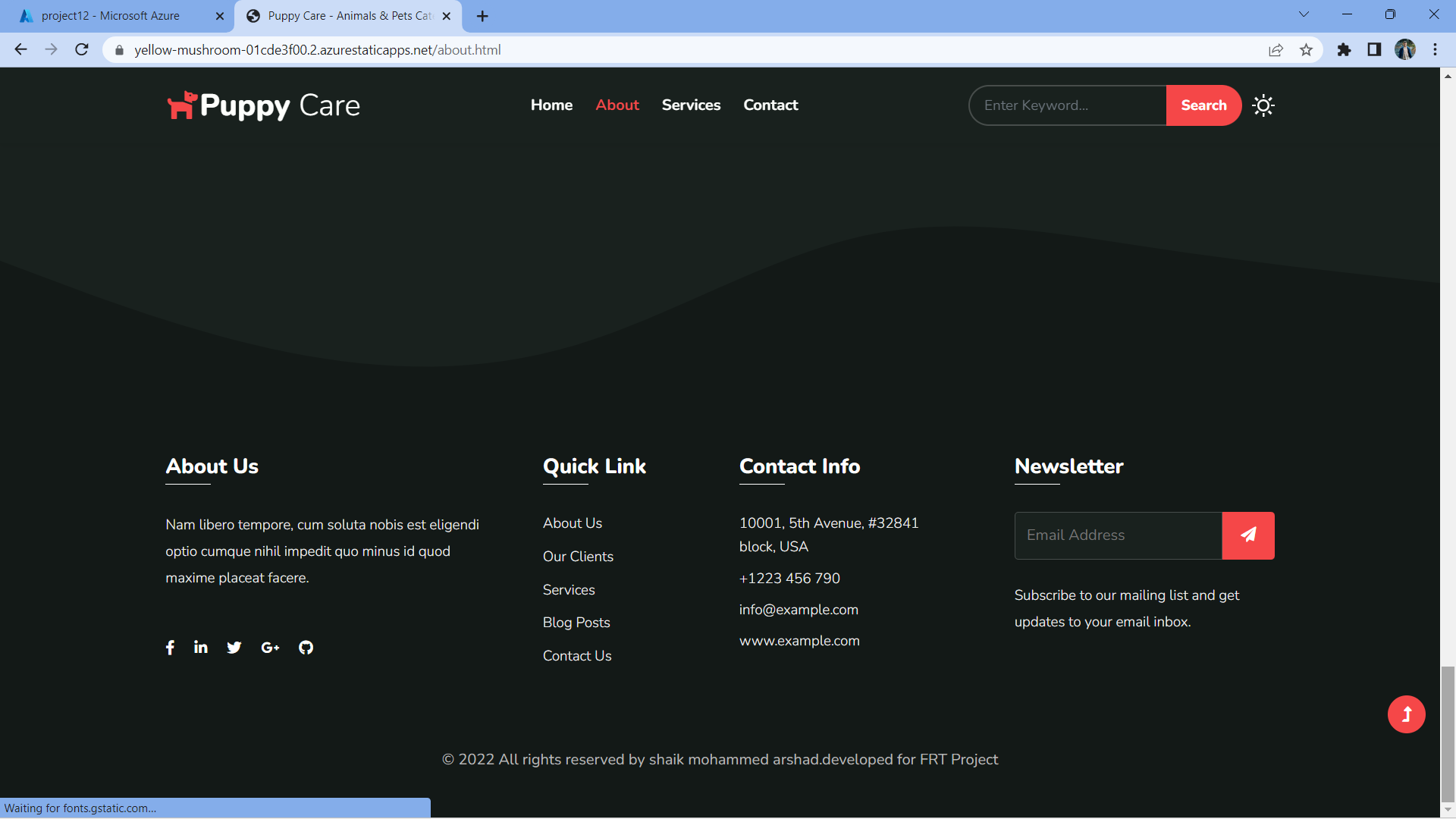Open the tab search dropdown
Image resolution: width=1456 pixels, height=819 pixels.
pyautogui.click(x=1304, y=14)
